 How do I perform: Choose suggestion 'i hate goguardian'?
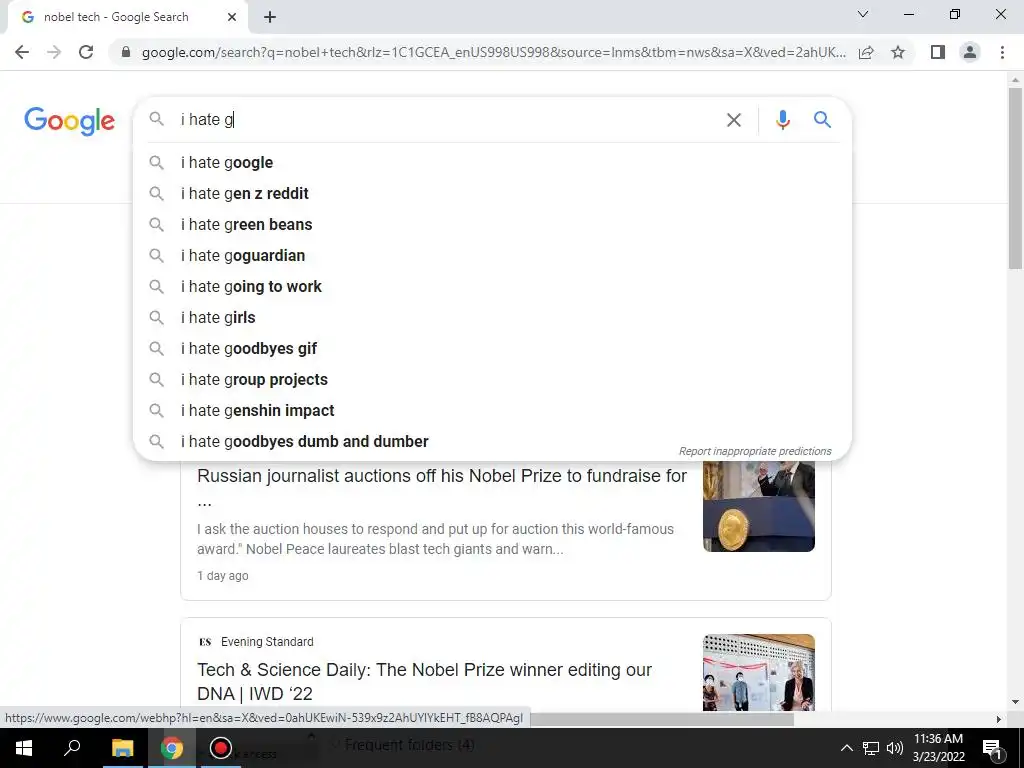click(x=492, y=255)
